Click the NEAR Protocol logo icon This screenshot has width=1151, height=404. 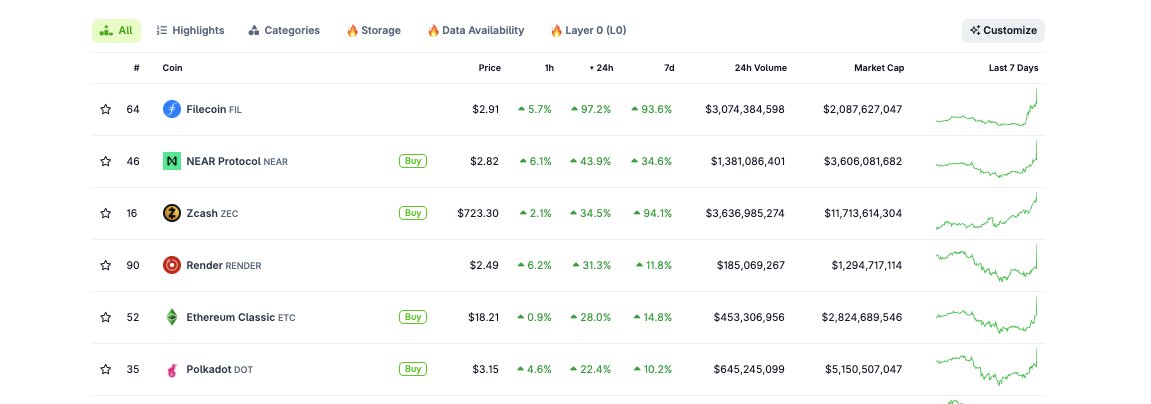(172, 161)
